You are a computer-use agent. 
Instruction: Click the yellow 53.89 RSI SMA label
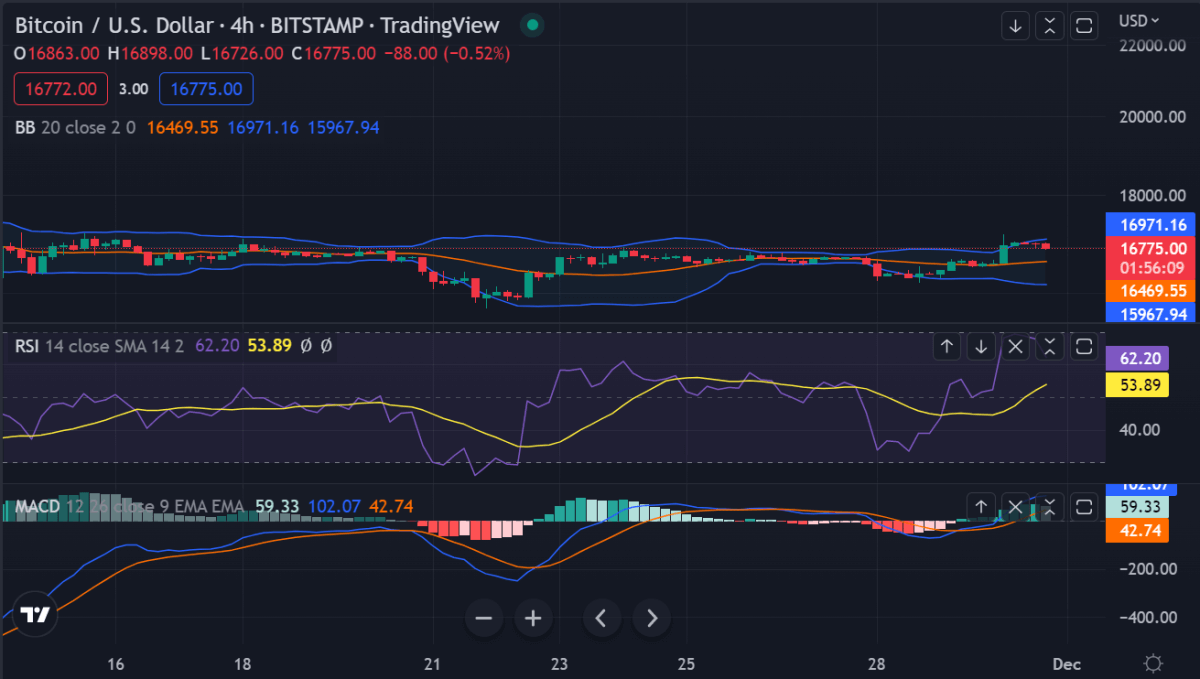1139,385
